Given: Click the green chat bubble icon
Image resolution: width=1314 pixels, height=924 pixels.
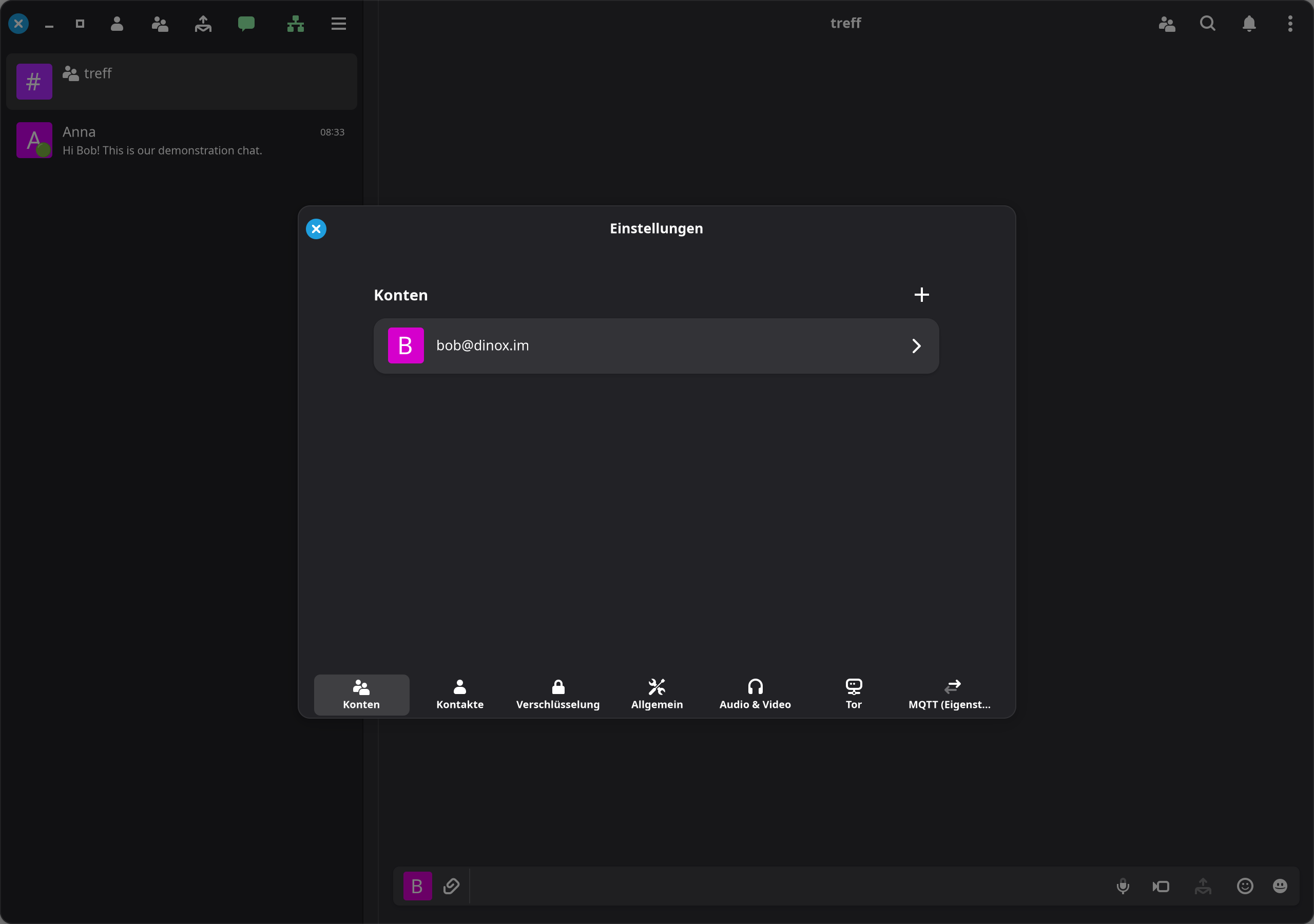Looking at the screenshot, I should click(x=246, y=24).
